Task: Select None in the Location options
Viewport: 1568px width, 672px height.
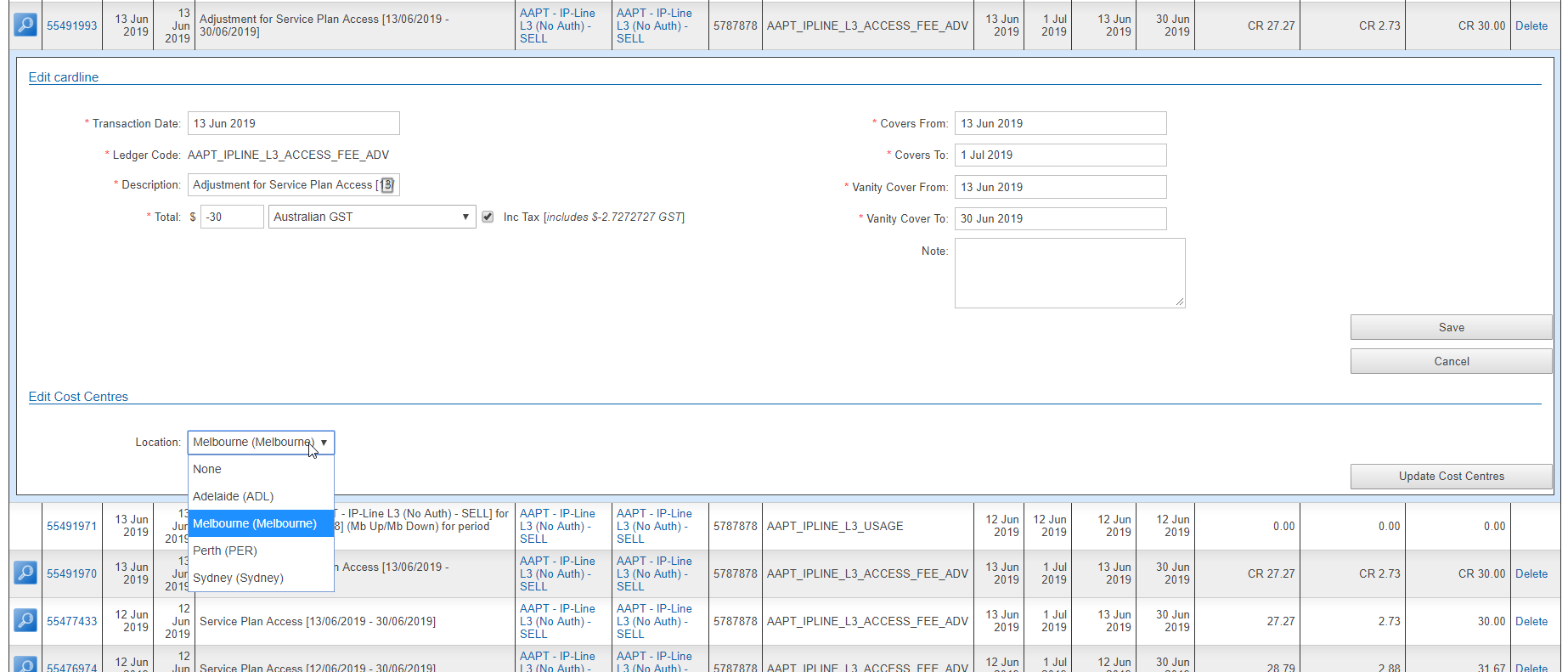Action: [207, 469]
